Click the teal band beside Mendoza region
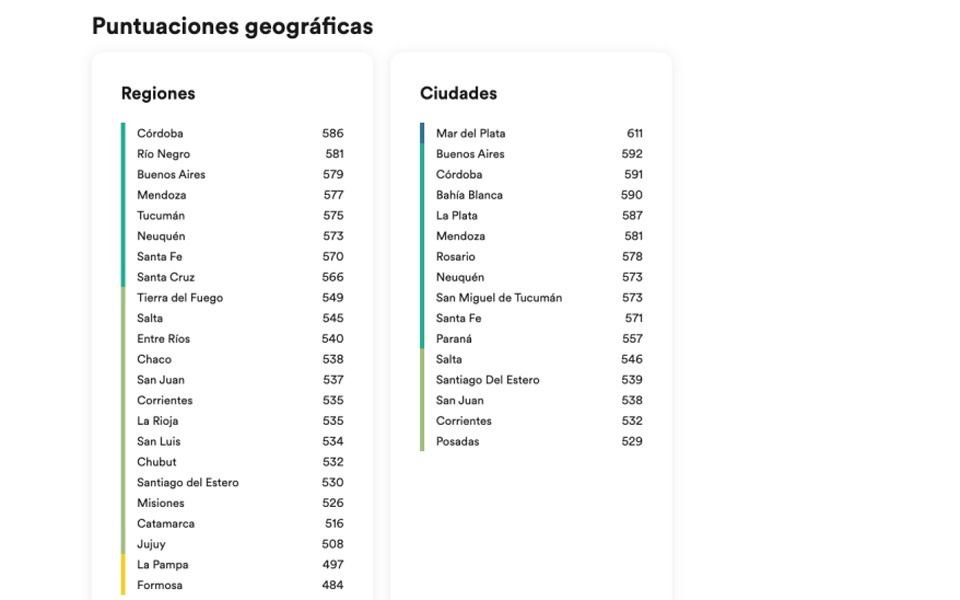 pyautogui.click(x=123, y=195)
